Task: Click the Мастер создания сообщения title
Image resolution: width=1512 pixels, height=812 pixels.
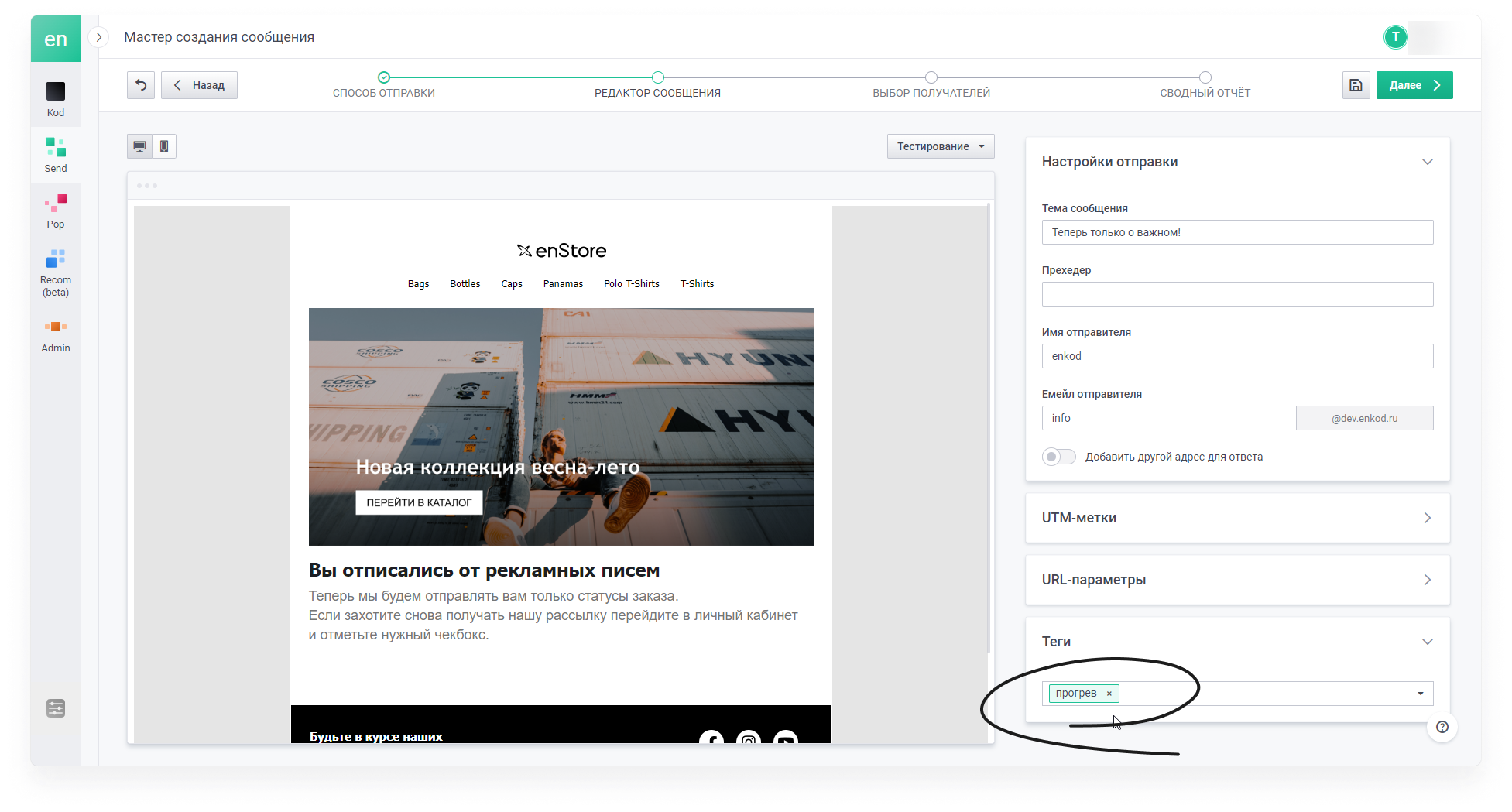Action: [219, 37]
